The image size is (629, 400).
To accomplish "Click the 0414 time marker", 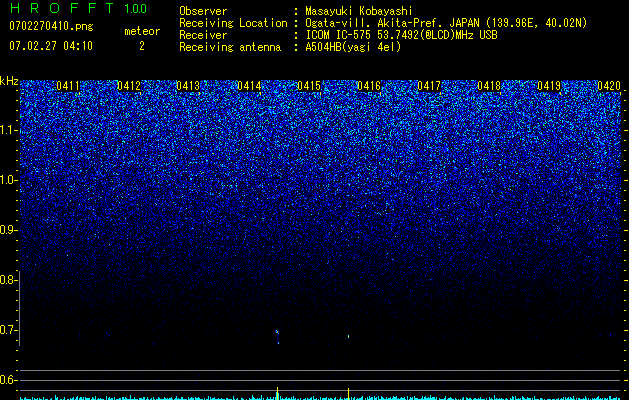I will click(249, 86).
